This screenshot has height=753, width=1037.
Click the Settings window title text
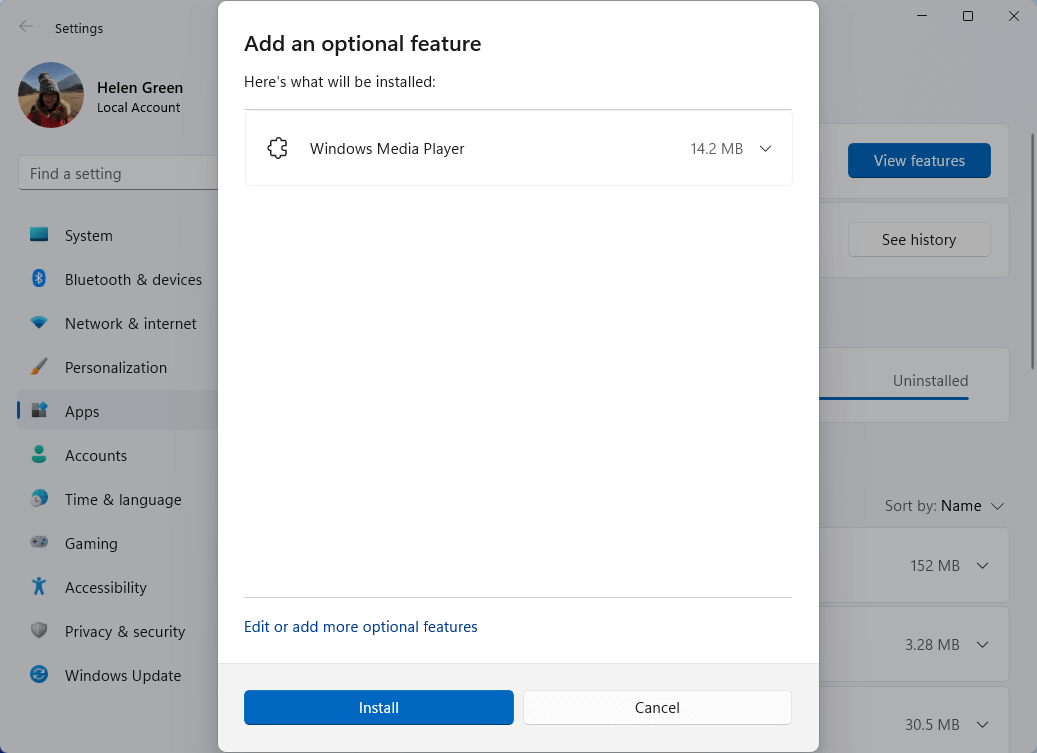point(79,28)
